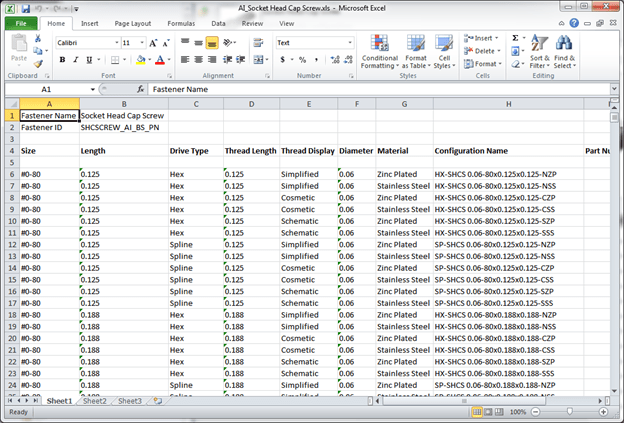Apply Comma Style format
Image resolution: width=624 pixels, height=423 pixels.
316,60
